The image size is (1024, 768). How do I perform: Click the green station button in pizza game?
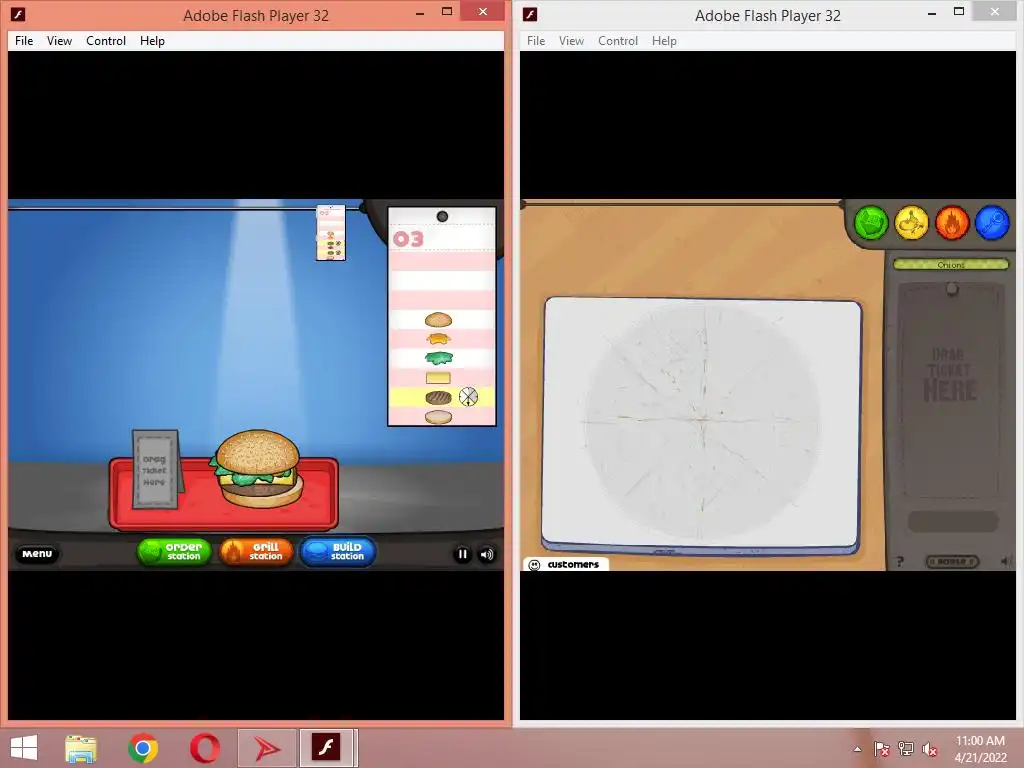coord(871,223)
